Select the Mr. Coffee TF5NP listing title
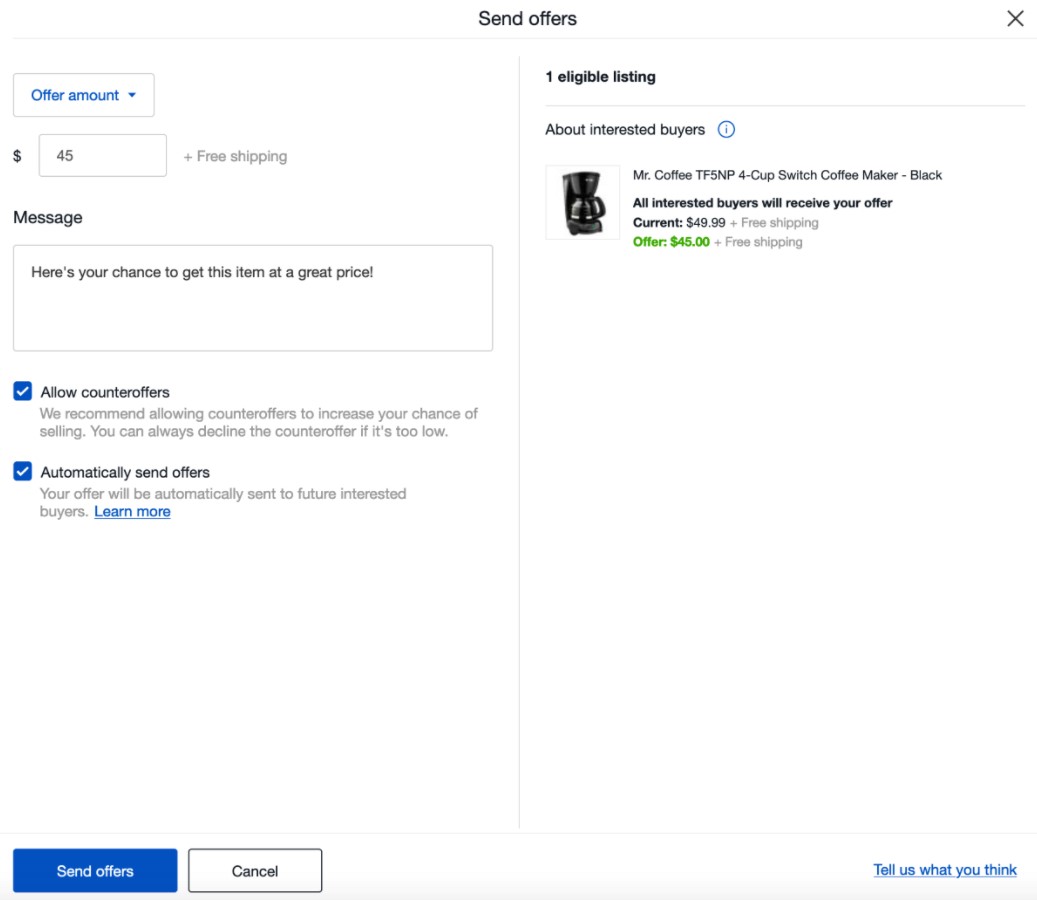 tap(787, 175)
